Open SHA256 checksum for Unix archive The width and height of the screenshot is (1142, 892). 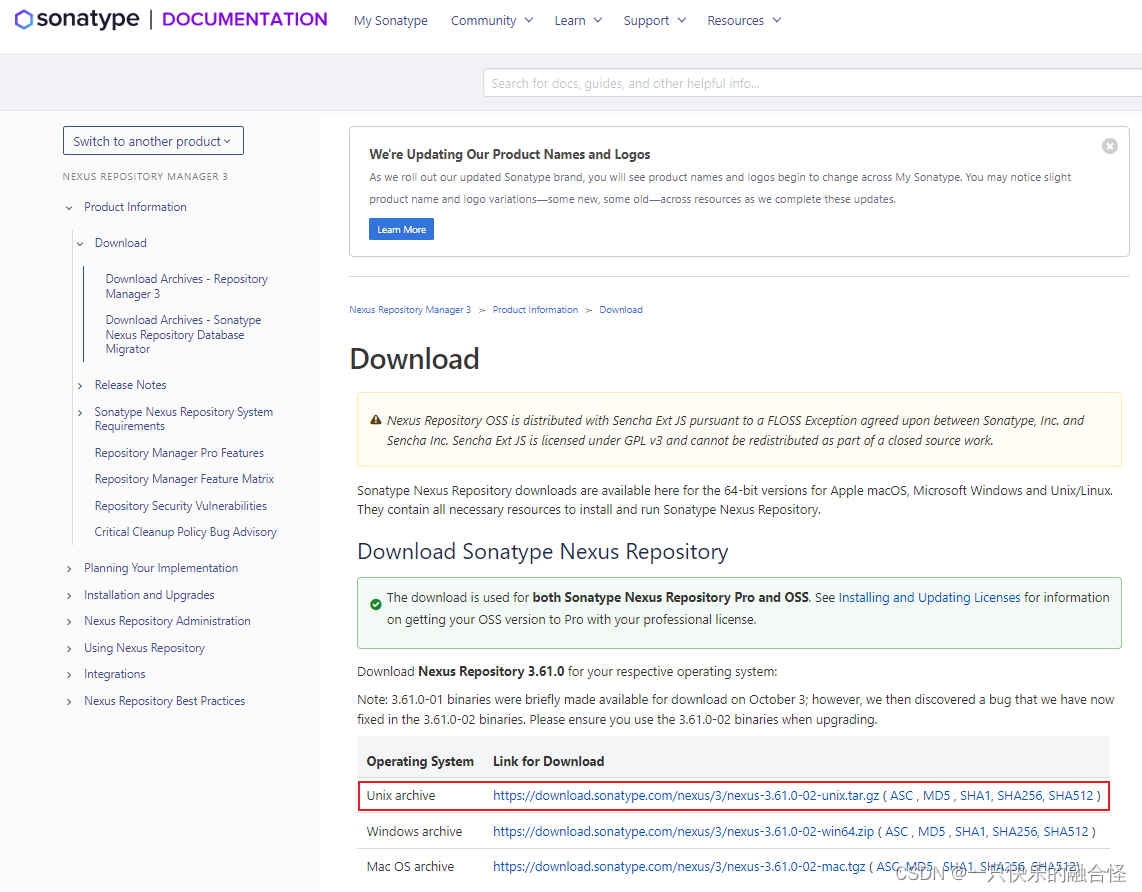[x=1018, y=796]
